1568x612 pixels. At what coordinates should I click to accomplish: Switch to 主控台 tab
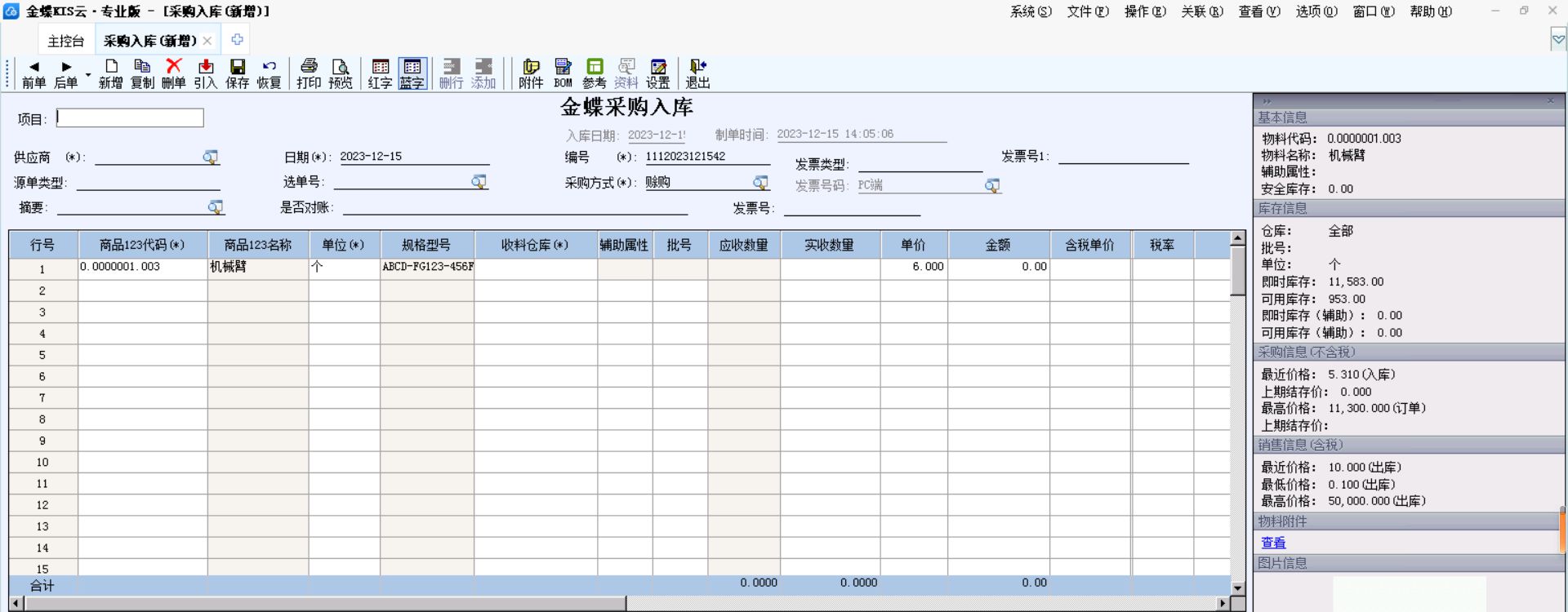66,41
